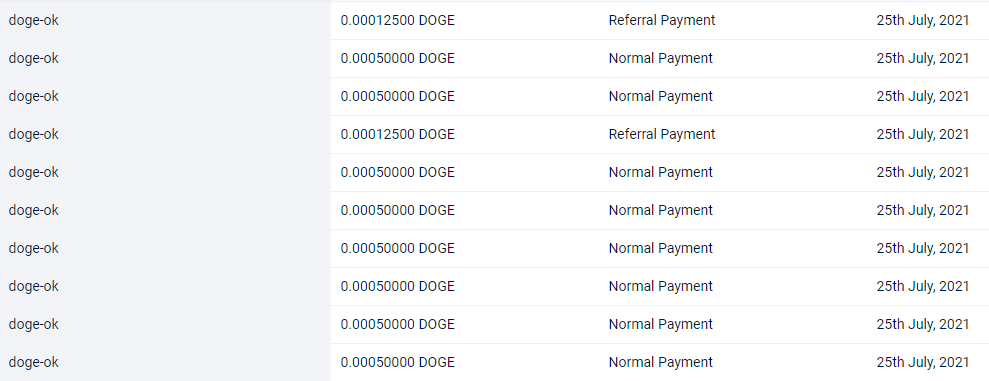Select Normal Payment in the third row
Viewport: 989px width, 381px height.
660,96
